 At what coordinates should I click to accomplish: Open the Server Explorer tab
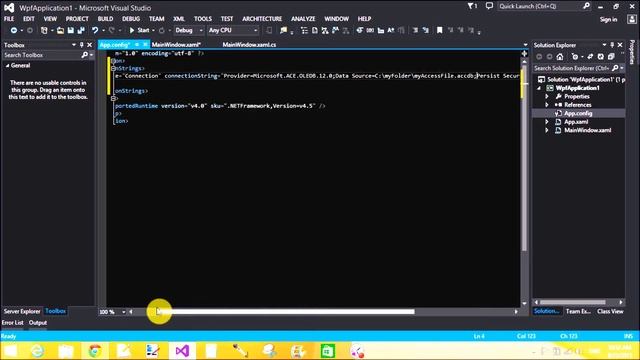(x=22, y=311)
